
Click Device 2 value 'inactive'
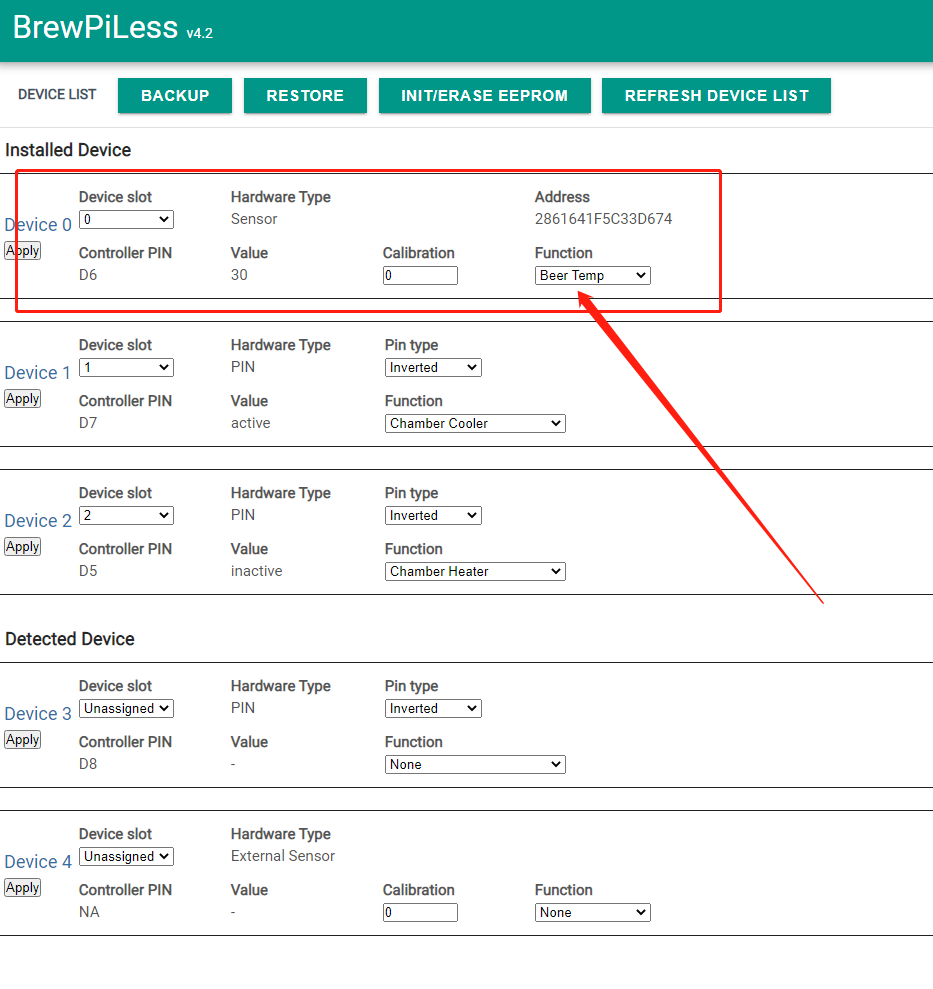point(256,571)
